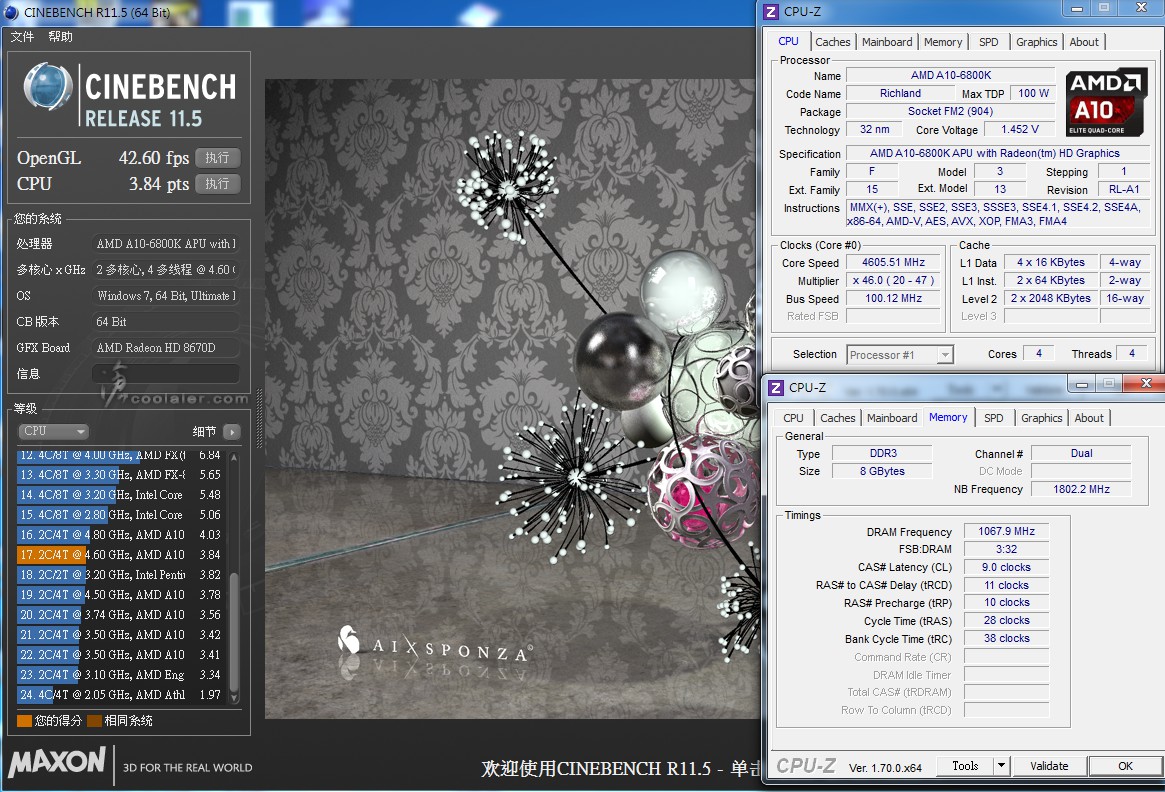Click the core speed 4605.51 MHz value
The height and width of the screenshot is (792, 1165).
click(x=894, y=262)
